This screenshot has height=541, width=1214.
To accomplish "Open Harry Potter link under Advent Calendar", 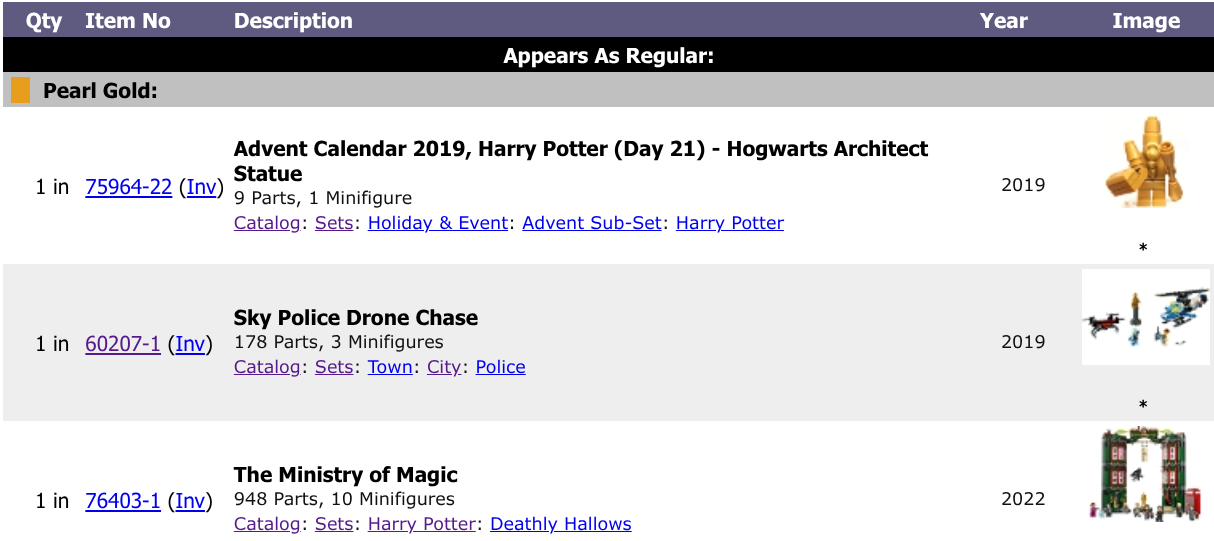I will click(730, 223).
